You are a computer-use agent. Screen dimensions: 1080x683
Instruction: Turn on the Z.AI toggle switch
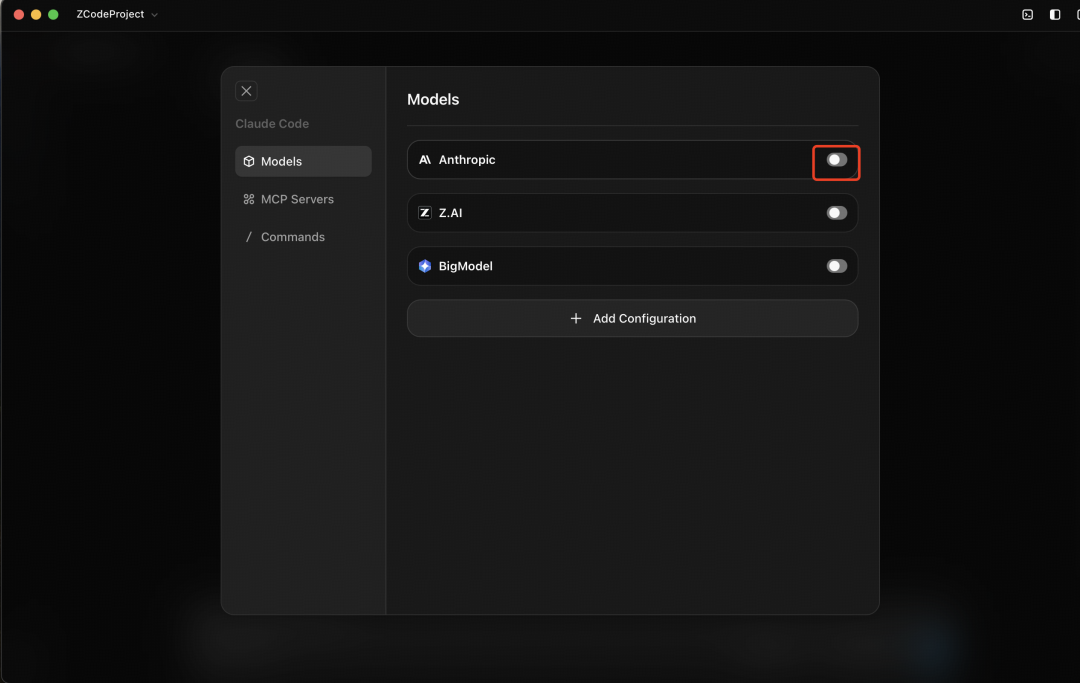click(836, 213)
